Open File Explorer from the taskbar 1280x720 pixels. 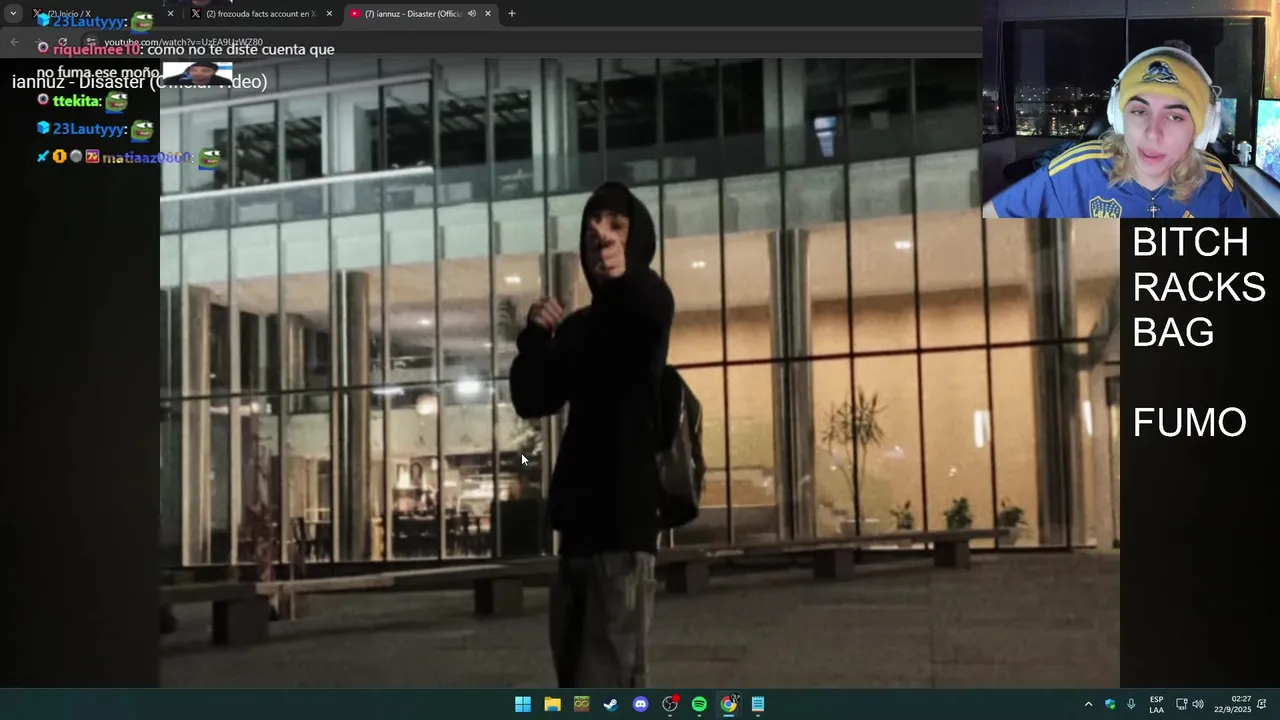tap(552, 704)
